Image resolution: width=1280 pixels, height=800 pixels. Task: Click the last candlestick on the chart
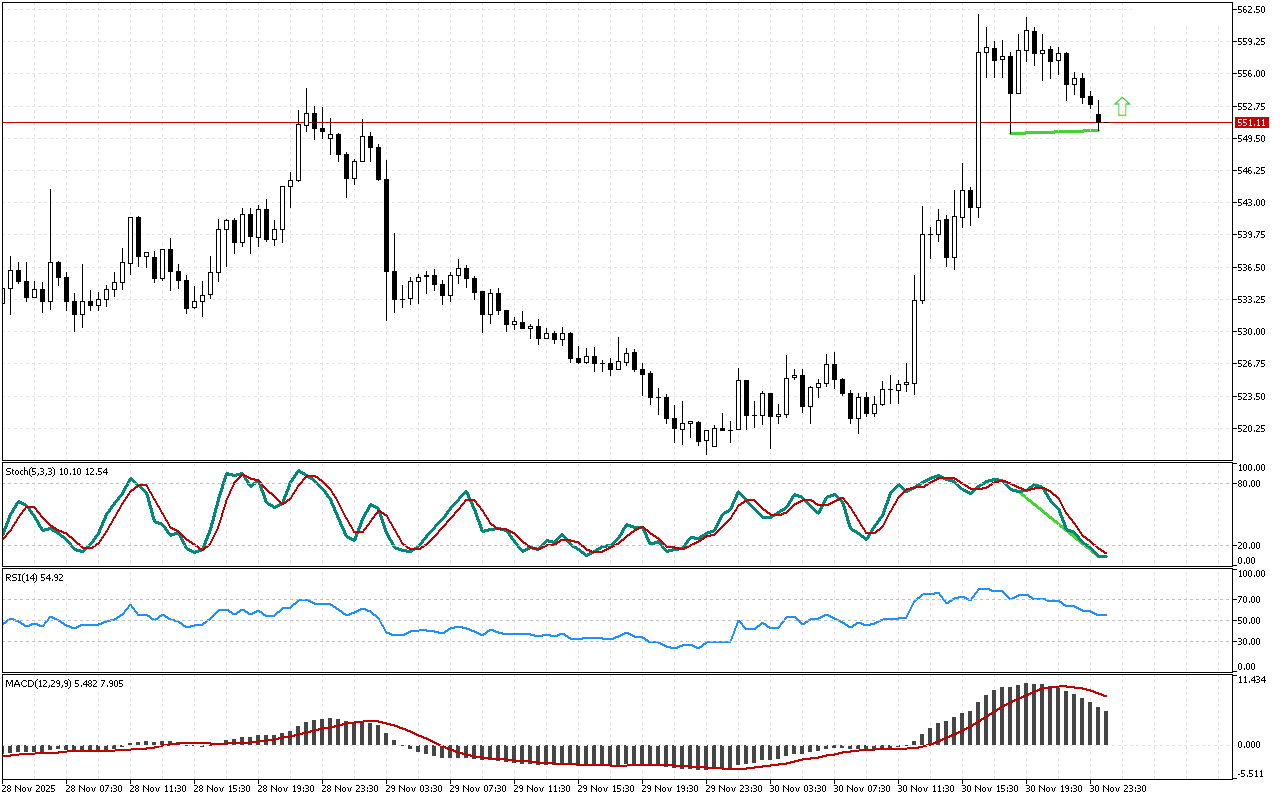(x=1099, y=118)
